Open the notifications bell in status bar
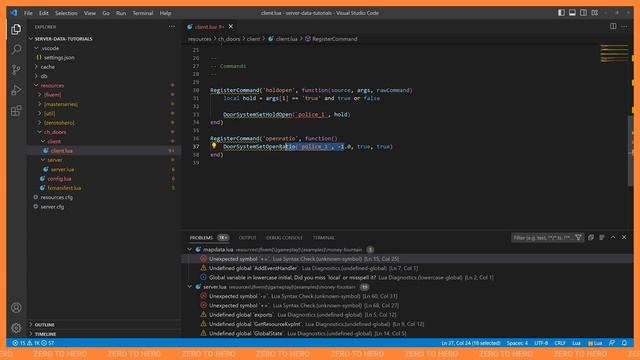This screenshot has width=640, height=360. point(624,343)
